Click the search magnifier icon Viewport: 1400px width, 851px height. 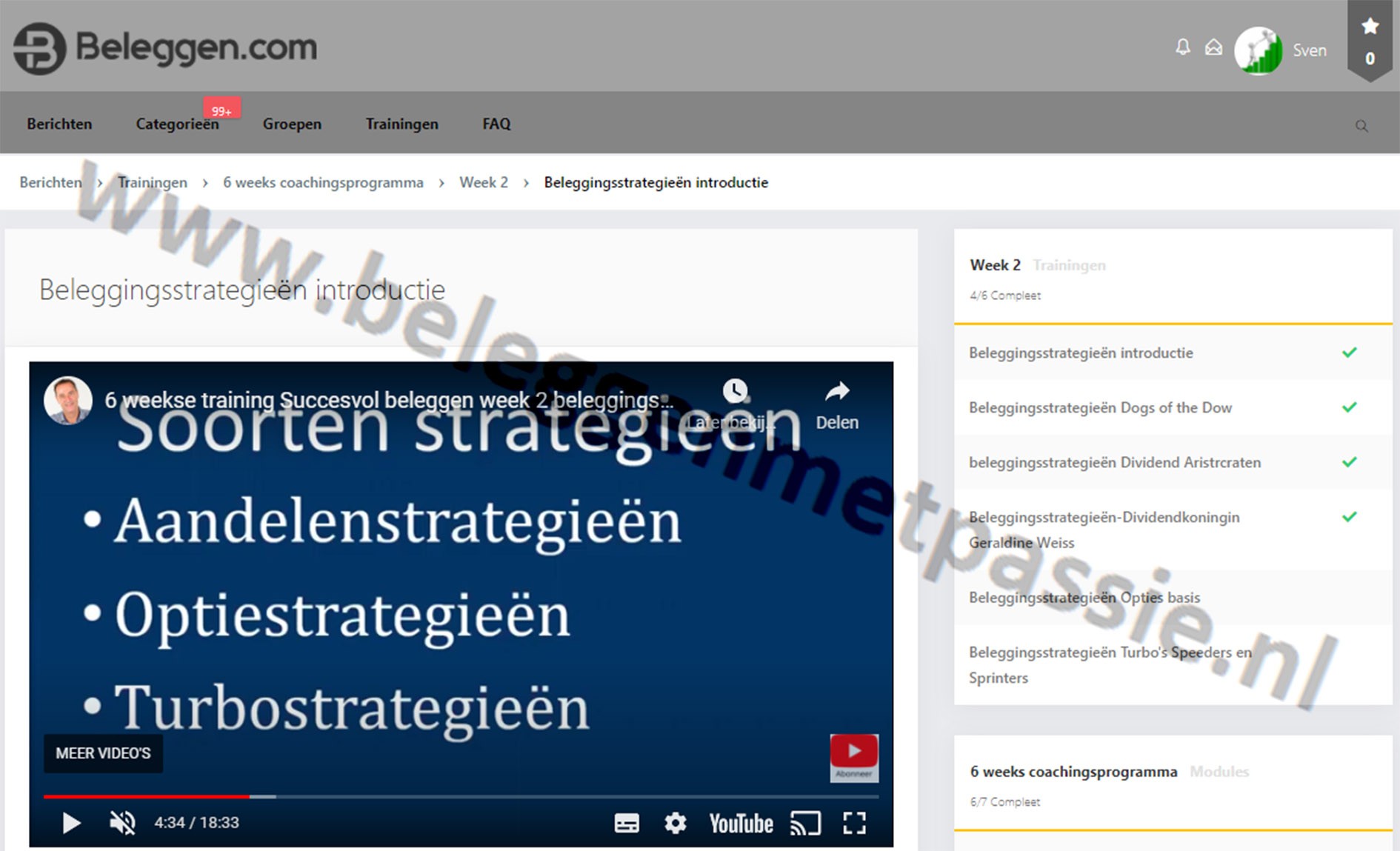pyautogui.click(x=1361, y=126)
